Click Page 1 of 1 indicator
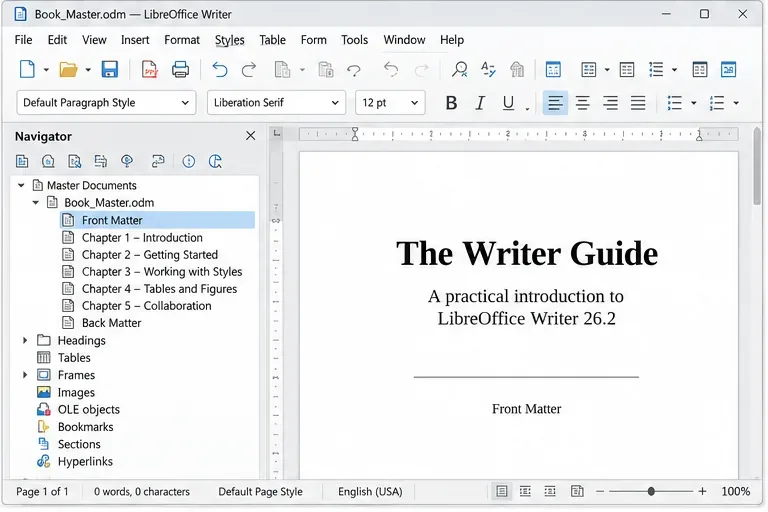 click(42, 491)
